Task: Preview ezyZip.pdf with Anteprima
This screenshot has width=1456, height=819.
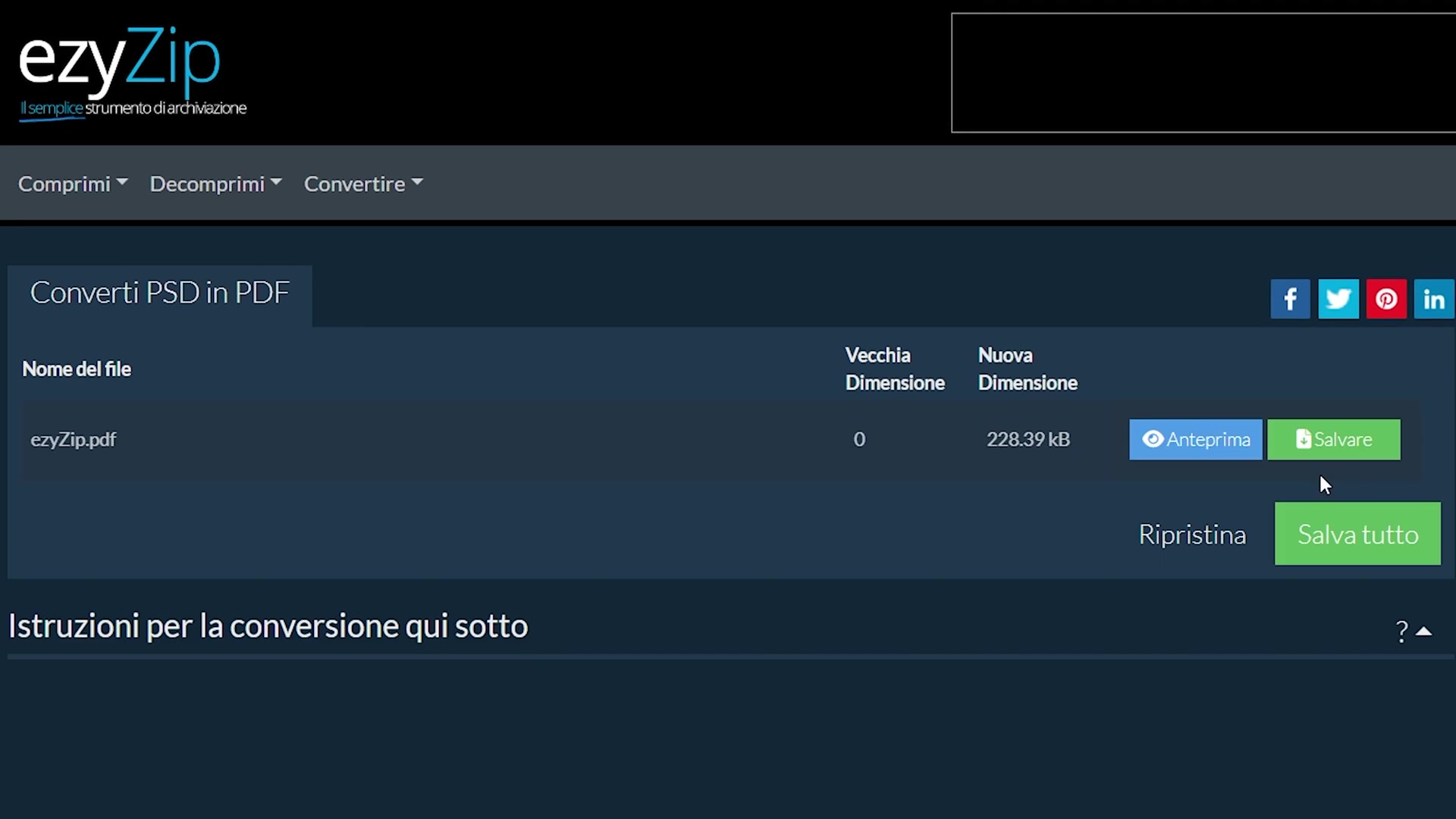Action: pyautogui.click(x=1196, y=439)
